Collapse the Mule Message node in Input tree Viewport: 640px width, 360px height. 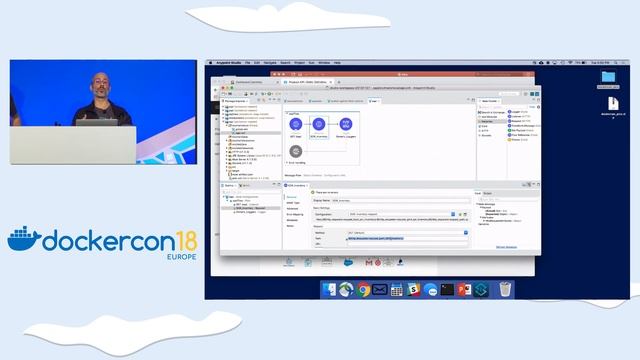[477, 204]
